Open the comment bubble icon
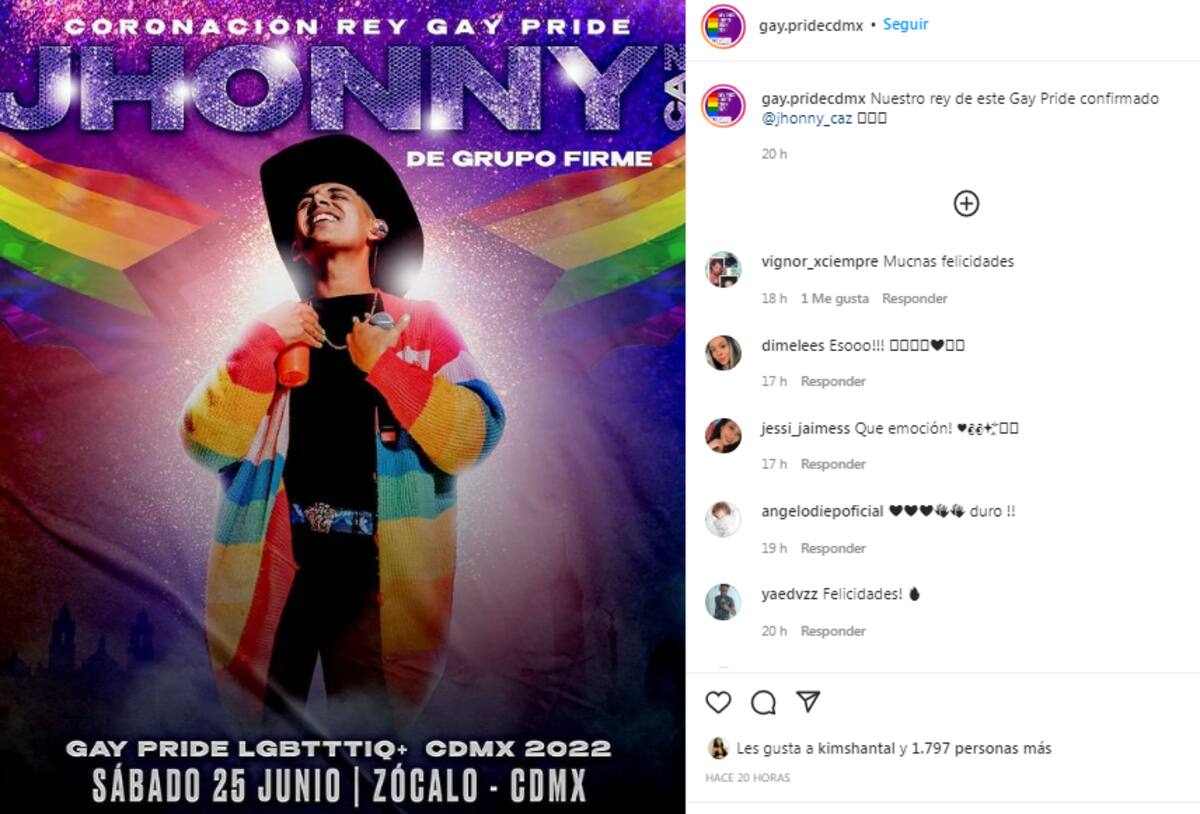Viewport: 1200px width, 814px height. pyautogui.click(x=763, y=702)
